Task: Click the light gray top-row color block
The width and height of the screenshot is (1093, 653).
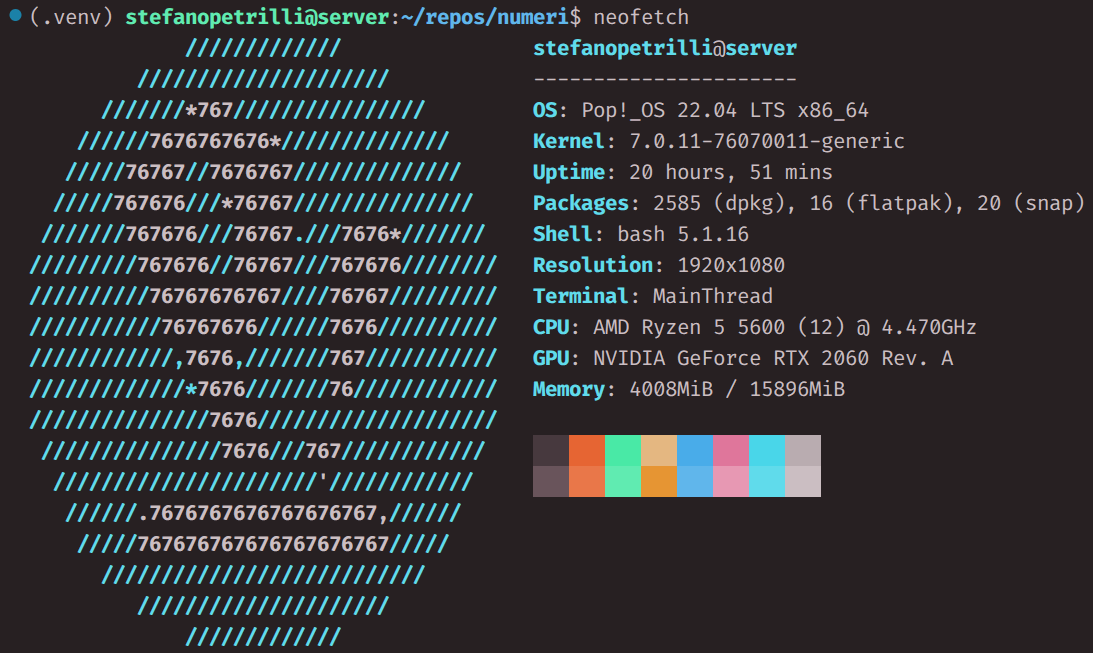Action: pos(803,450)
